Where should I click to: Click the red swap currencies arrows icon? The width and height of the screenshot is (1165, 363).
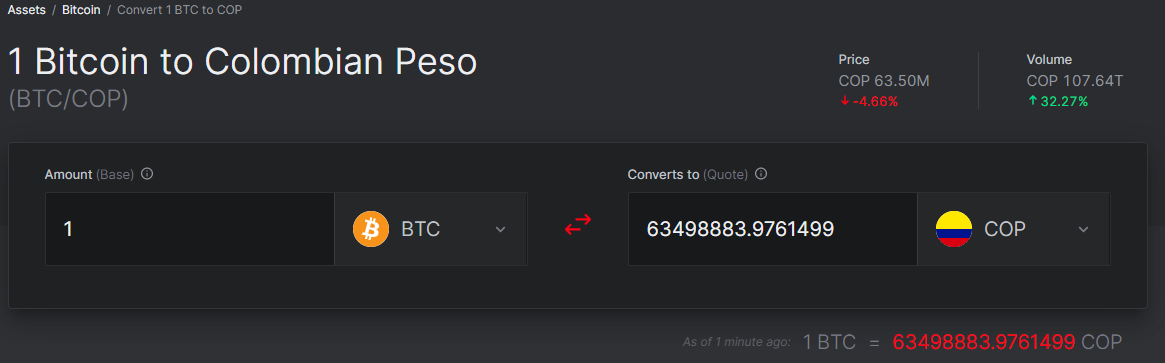click(577, 224)
